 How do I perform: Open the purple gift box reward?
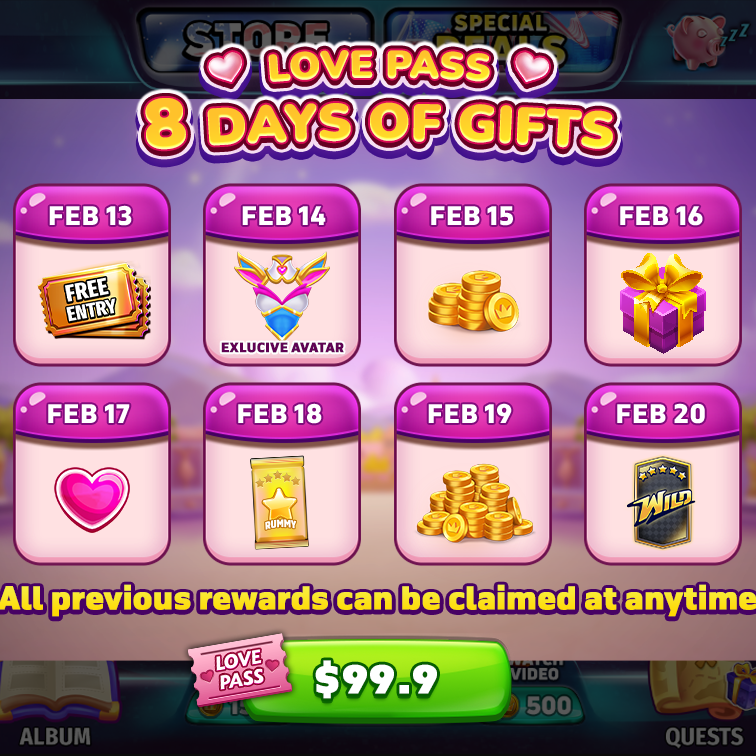[663, 302]
